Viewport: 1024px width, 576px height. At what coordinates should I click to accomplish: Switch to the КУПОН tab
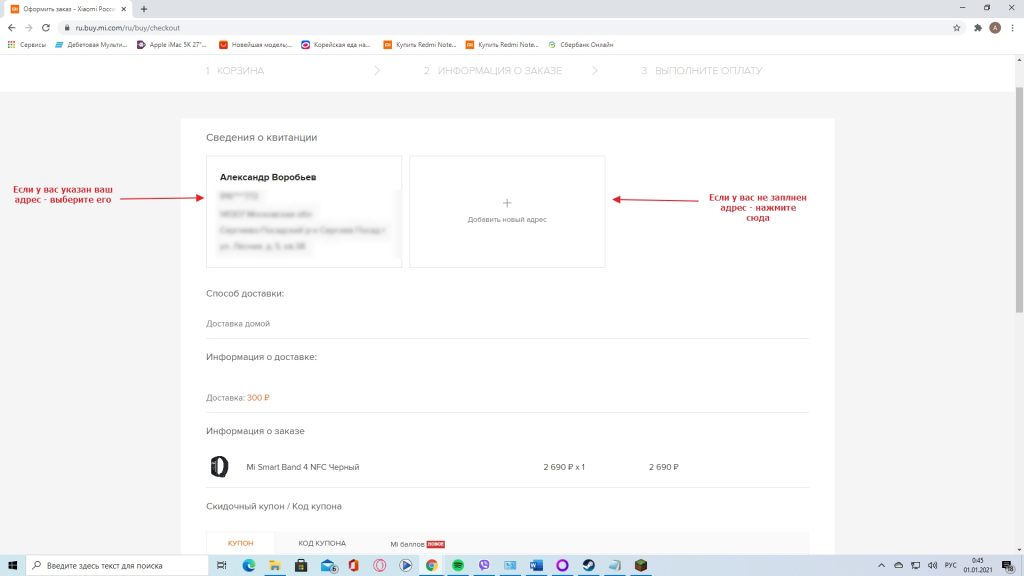click(240, 543)
